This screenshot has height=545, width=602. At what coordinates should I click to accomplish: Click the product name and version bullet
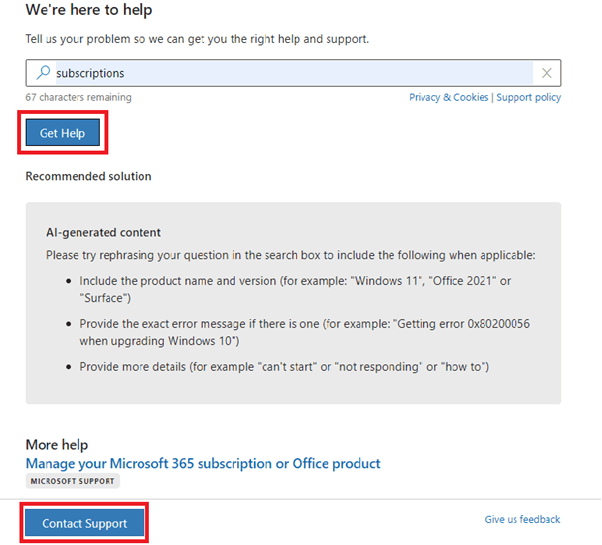295,289
